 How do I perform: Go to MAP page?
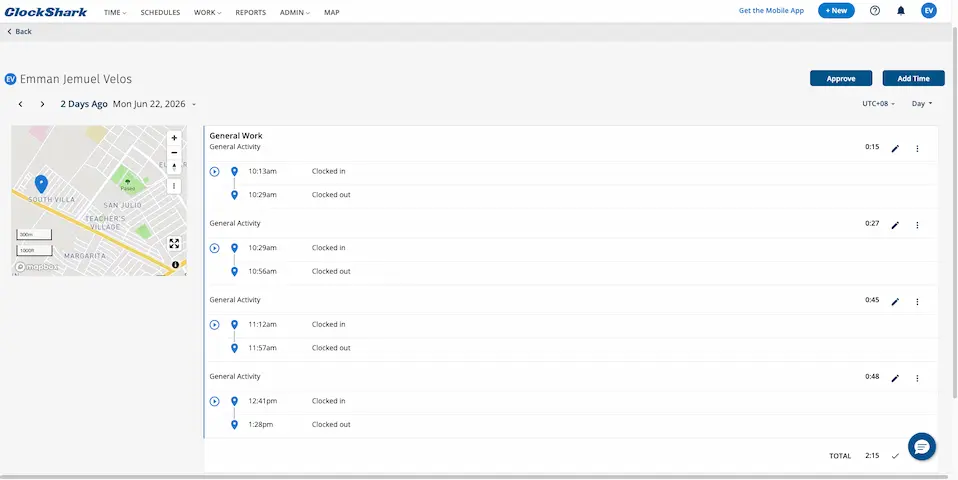coord(332,12)
